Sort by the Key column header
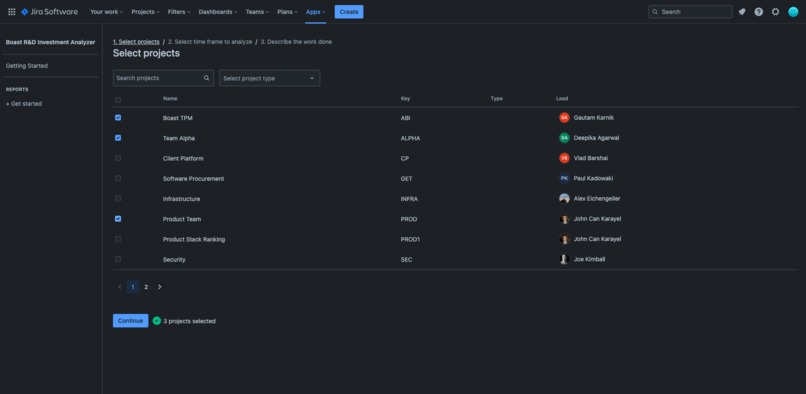806x394 pixels. [406, 98]
